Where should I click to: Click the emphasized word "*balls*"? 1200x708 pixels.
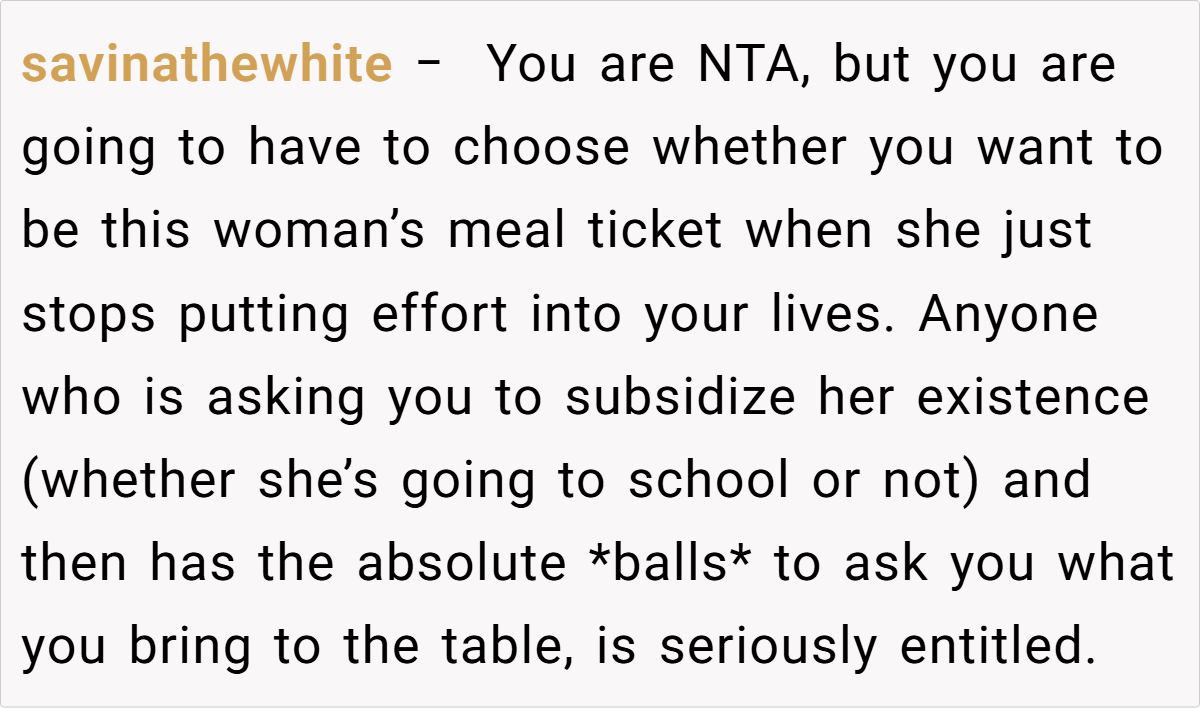click(x=671, y=565)
